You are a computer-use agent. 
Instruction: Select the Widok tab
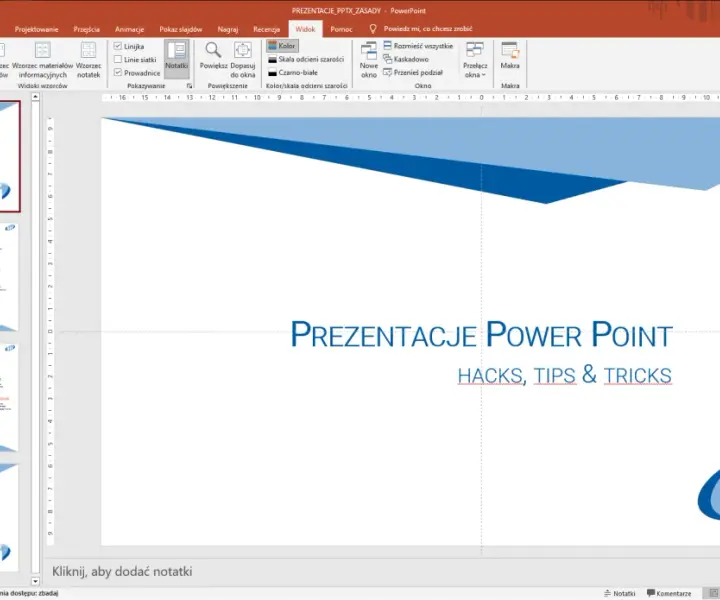click(x=305, y=29)
